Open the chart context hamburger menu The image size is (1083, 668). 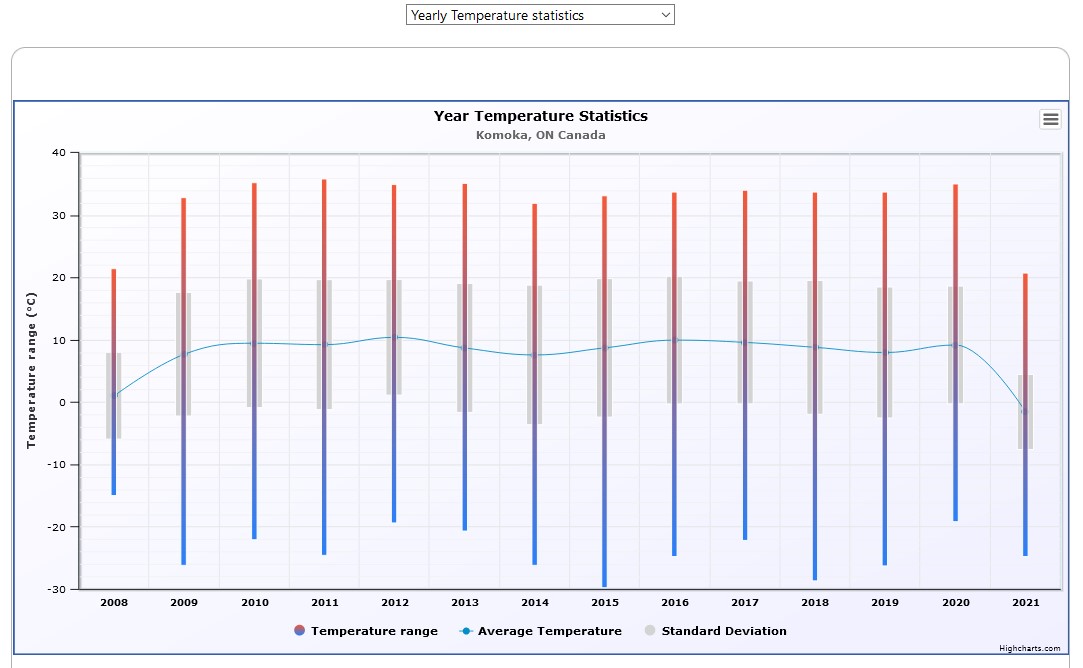(x=1050, y=119)
